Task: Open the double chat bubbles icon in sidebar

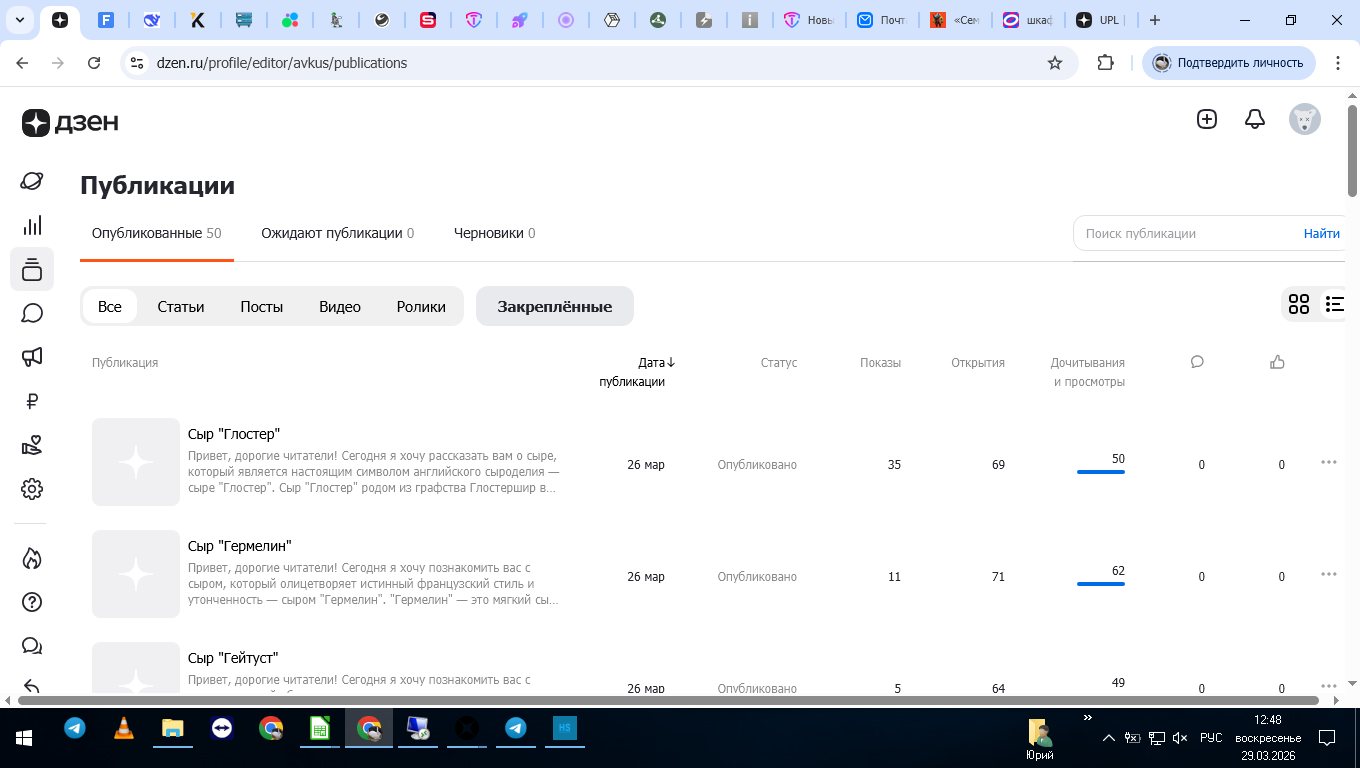Action: 32,645
